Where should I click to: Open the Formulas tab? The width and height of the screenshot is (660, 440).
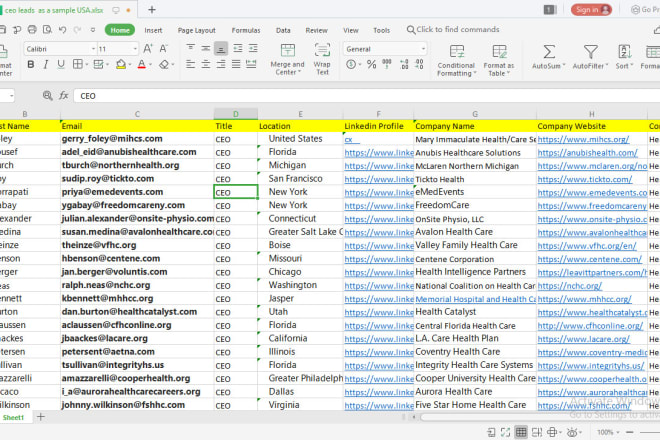coord(246,30)
